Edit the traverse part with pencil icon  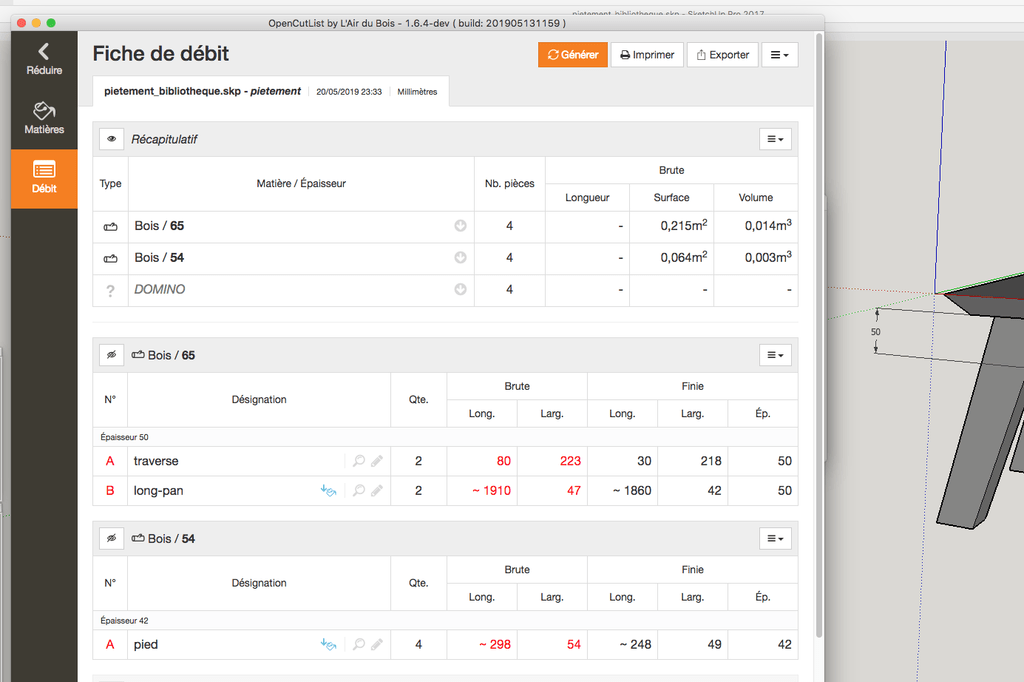pyautogui.click(x=377, y=461)
